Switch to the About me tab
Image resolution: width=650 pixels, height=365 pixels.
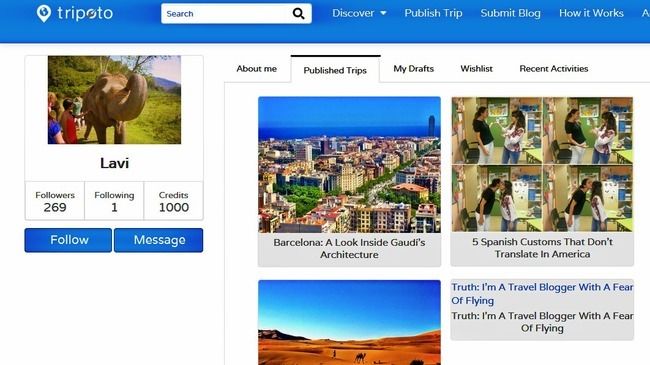(x=257, y=69)
